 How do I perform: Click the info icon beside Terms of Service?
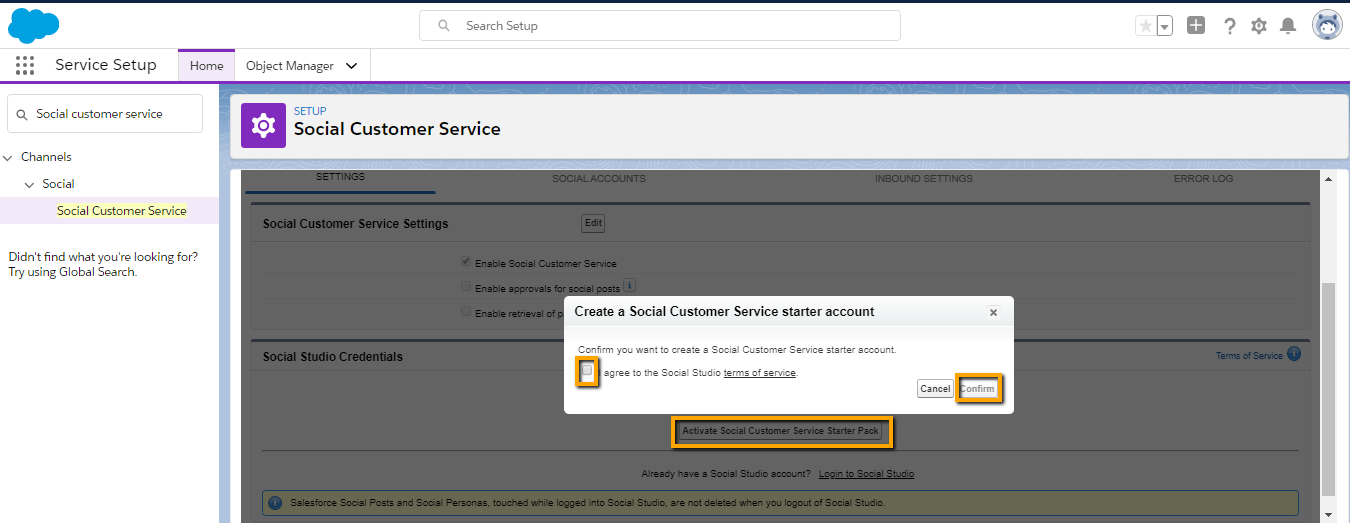1294,354
